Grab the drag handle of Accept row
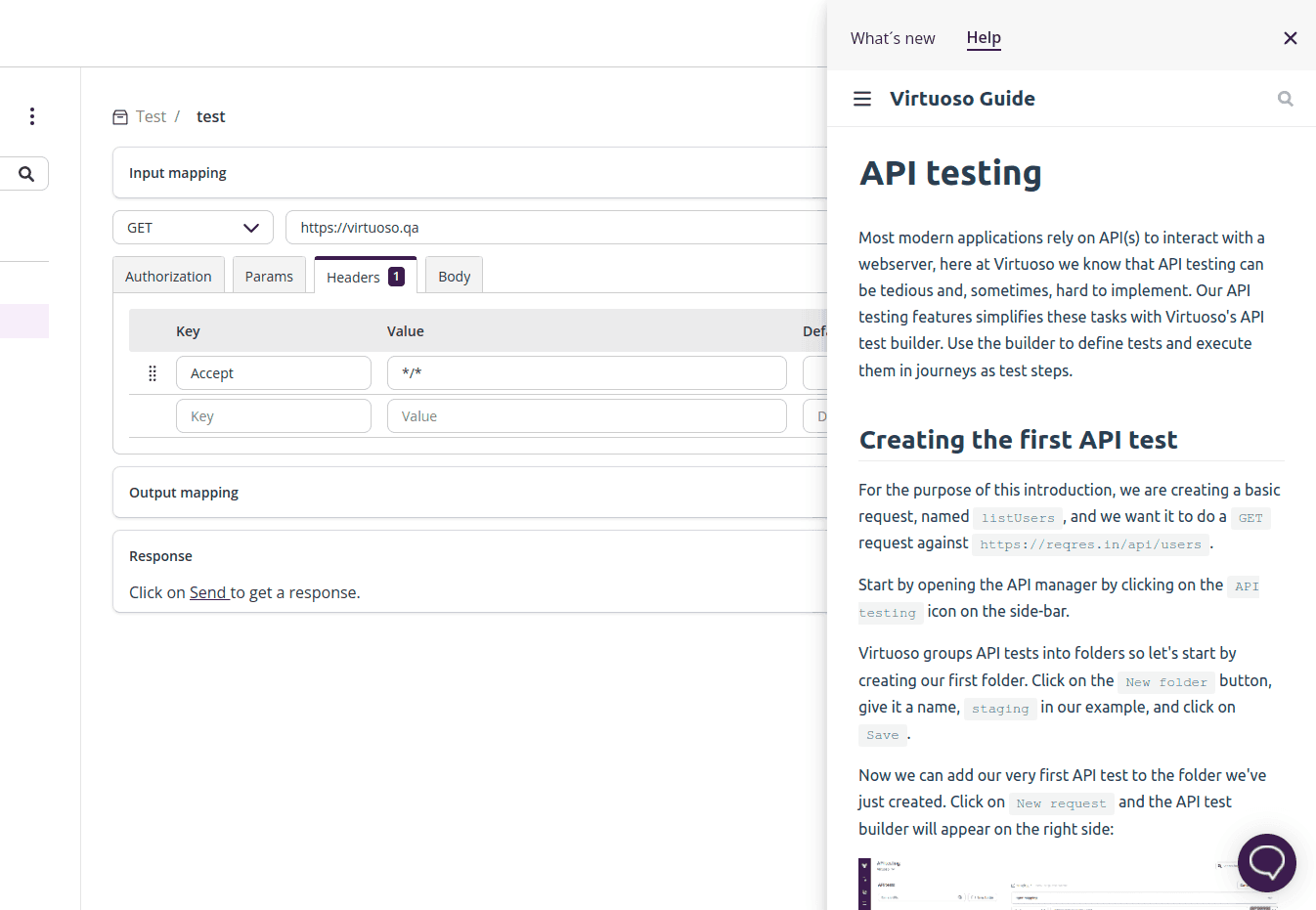The width and height of the screenshot is (1316, 910). point(153,373)
